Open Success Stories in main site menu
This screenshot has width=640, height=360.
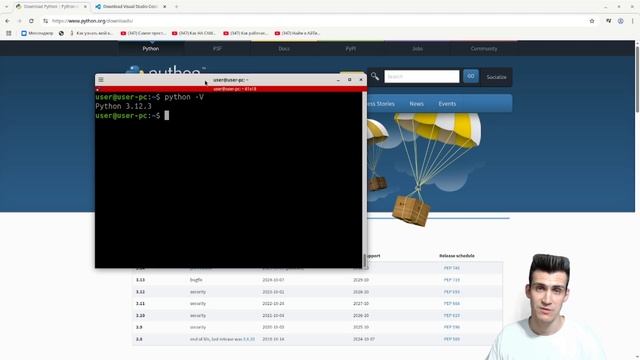pos(381,104)
